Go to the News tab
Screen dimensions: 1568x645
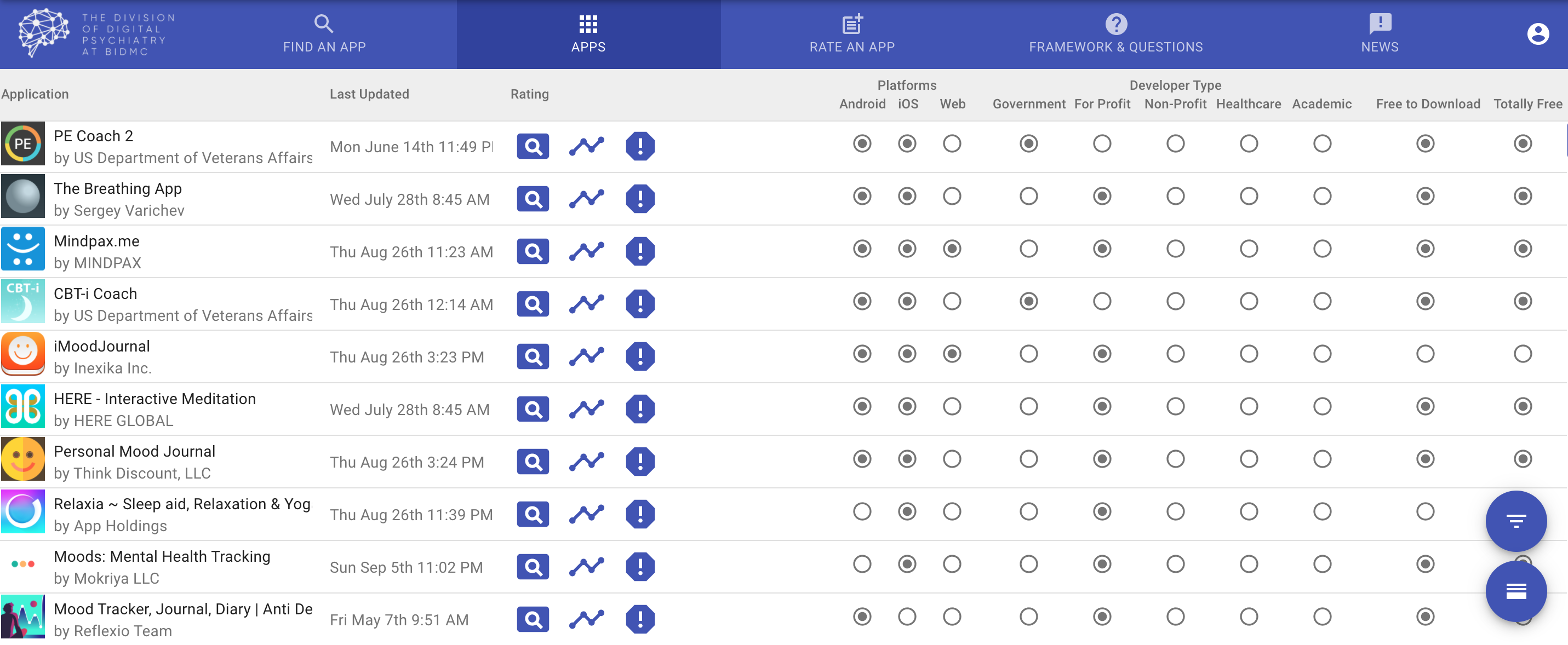point(1380,34)
